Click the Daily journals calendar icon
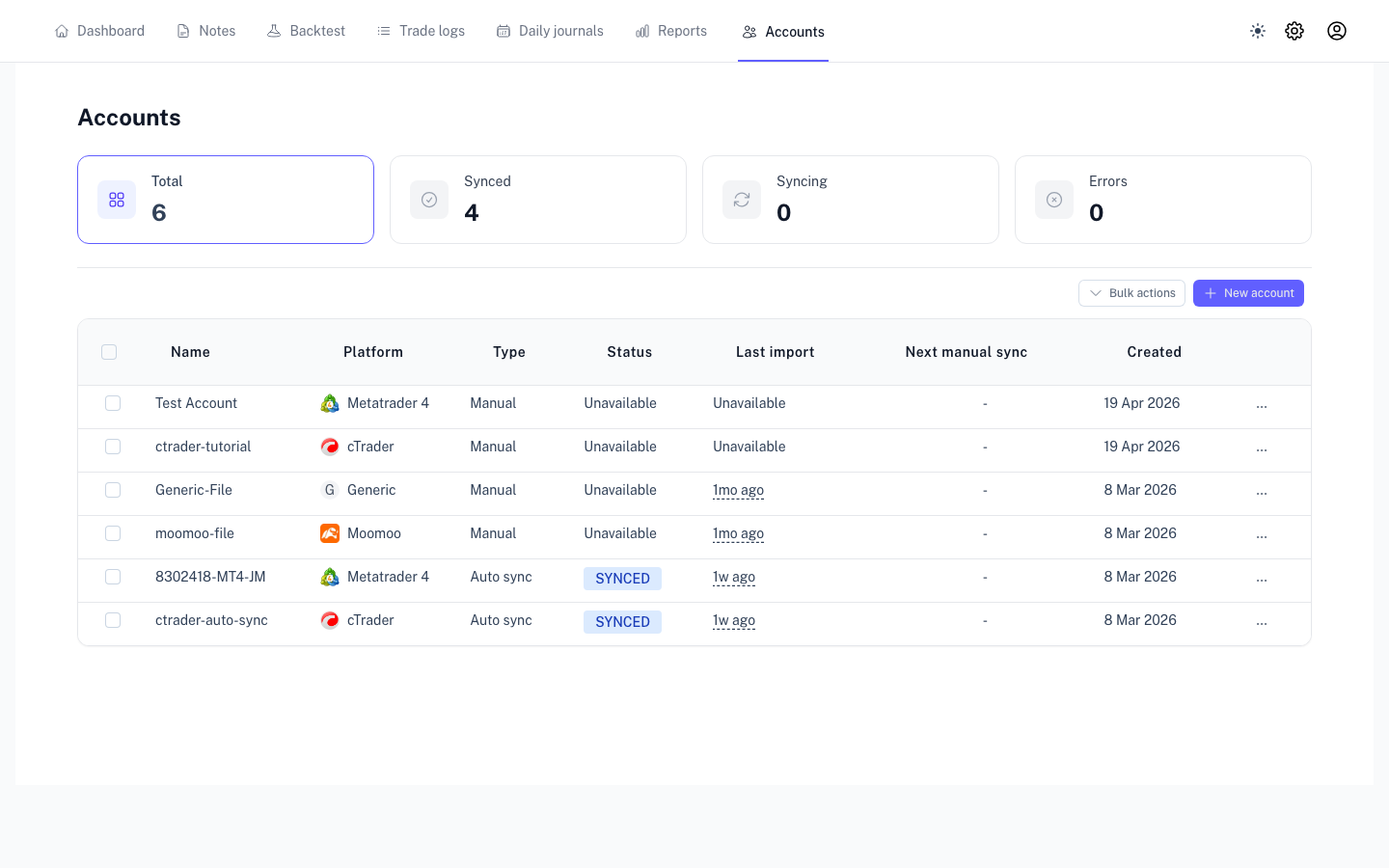Image resolution: width=1389 pixels, height=868 pixels. (503, 30)
